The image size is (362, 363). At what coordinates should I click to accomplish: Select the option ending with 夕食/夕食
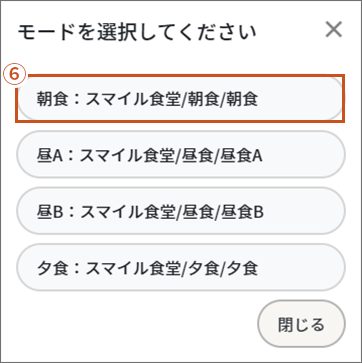pos(181,267)
